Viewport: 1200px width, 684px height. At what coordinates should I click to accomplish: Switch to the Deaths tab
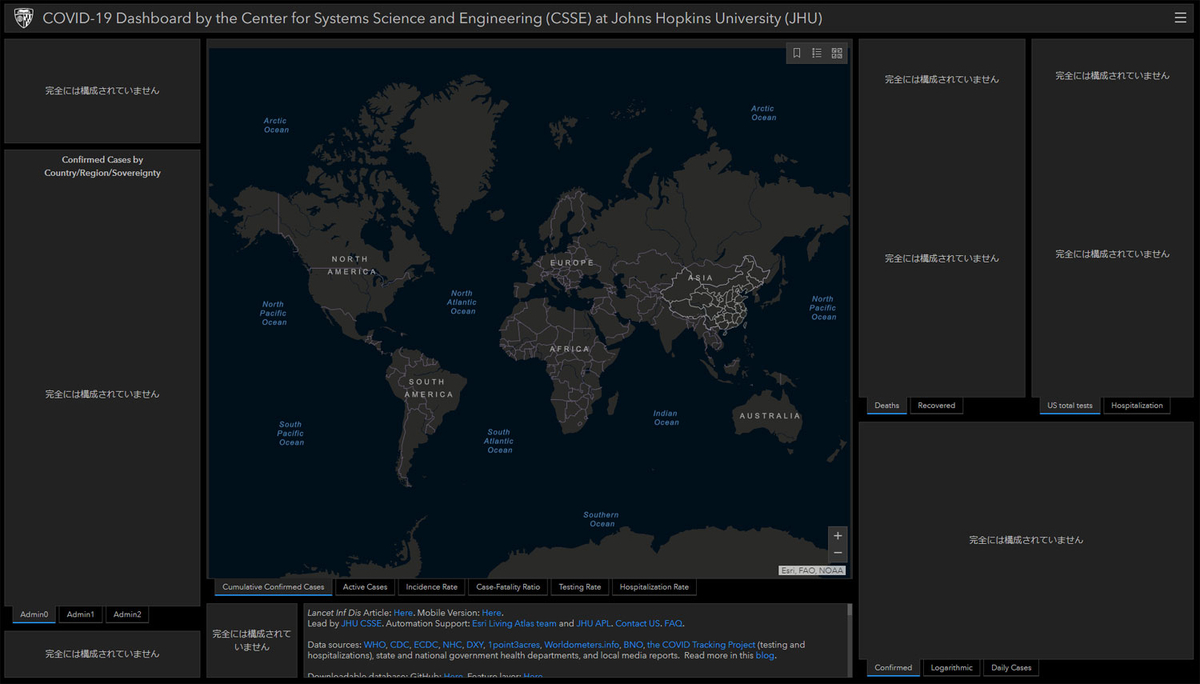[887, 405]
